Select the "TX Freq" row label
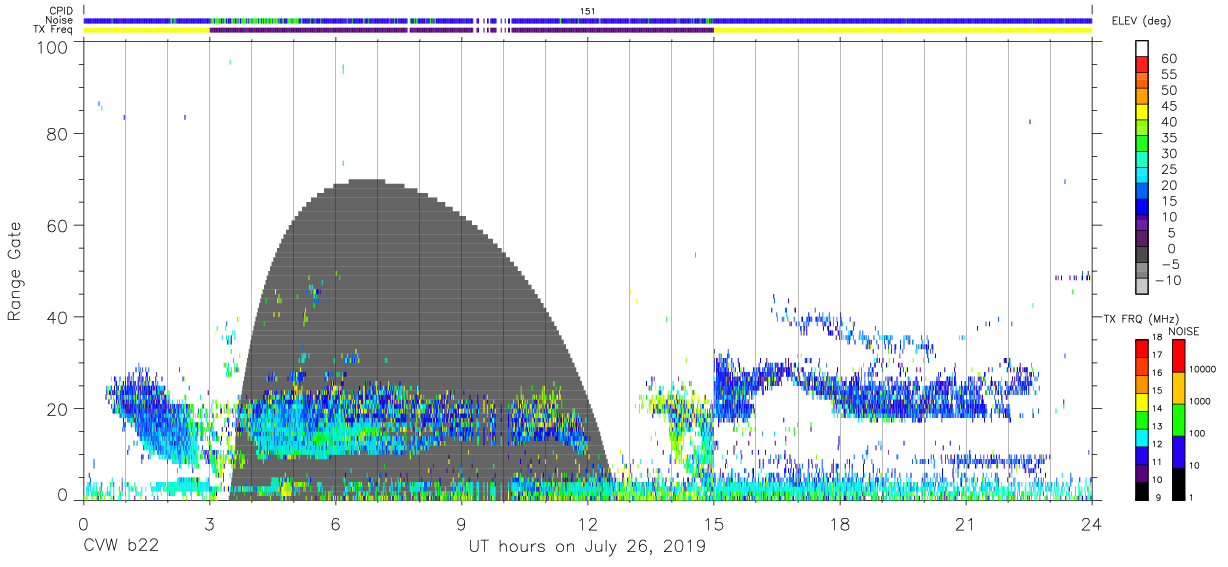 54,29
